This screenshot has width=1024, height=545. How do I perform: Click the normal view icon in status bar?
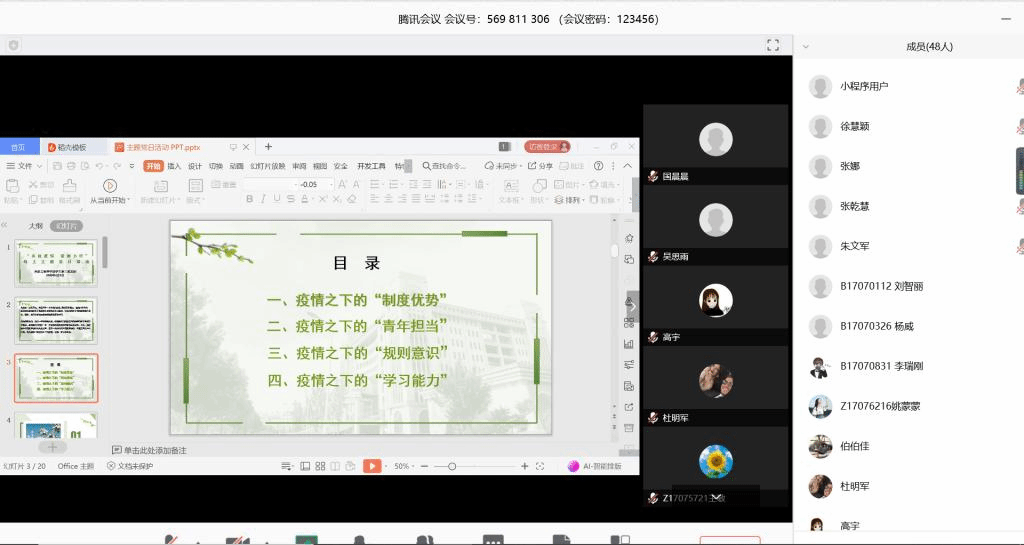(x=305, y=466)
